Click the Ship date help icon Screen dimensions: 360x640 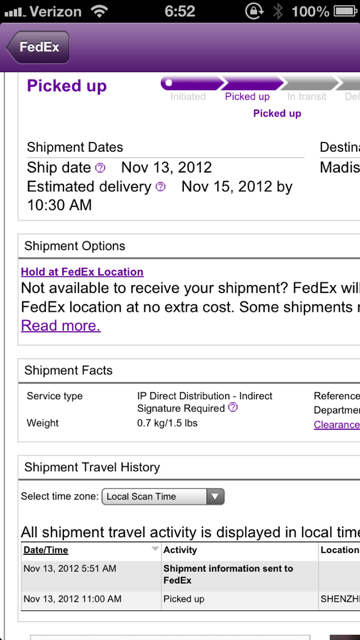(100, 168)
